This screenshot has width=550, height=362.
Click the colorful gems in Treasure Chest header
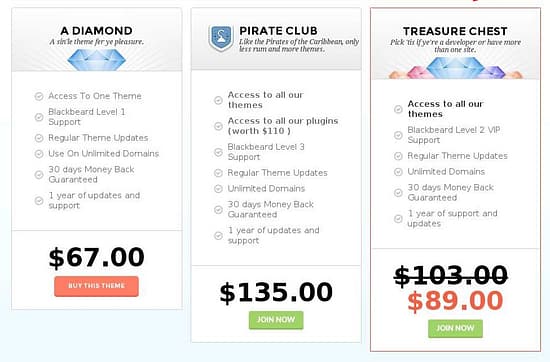[455, 68]
